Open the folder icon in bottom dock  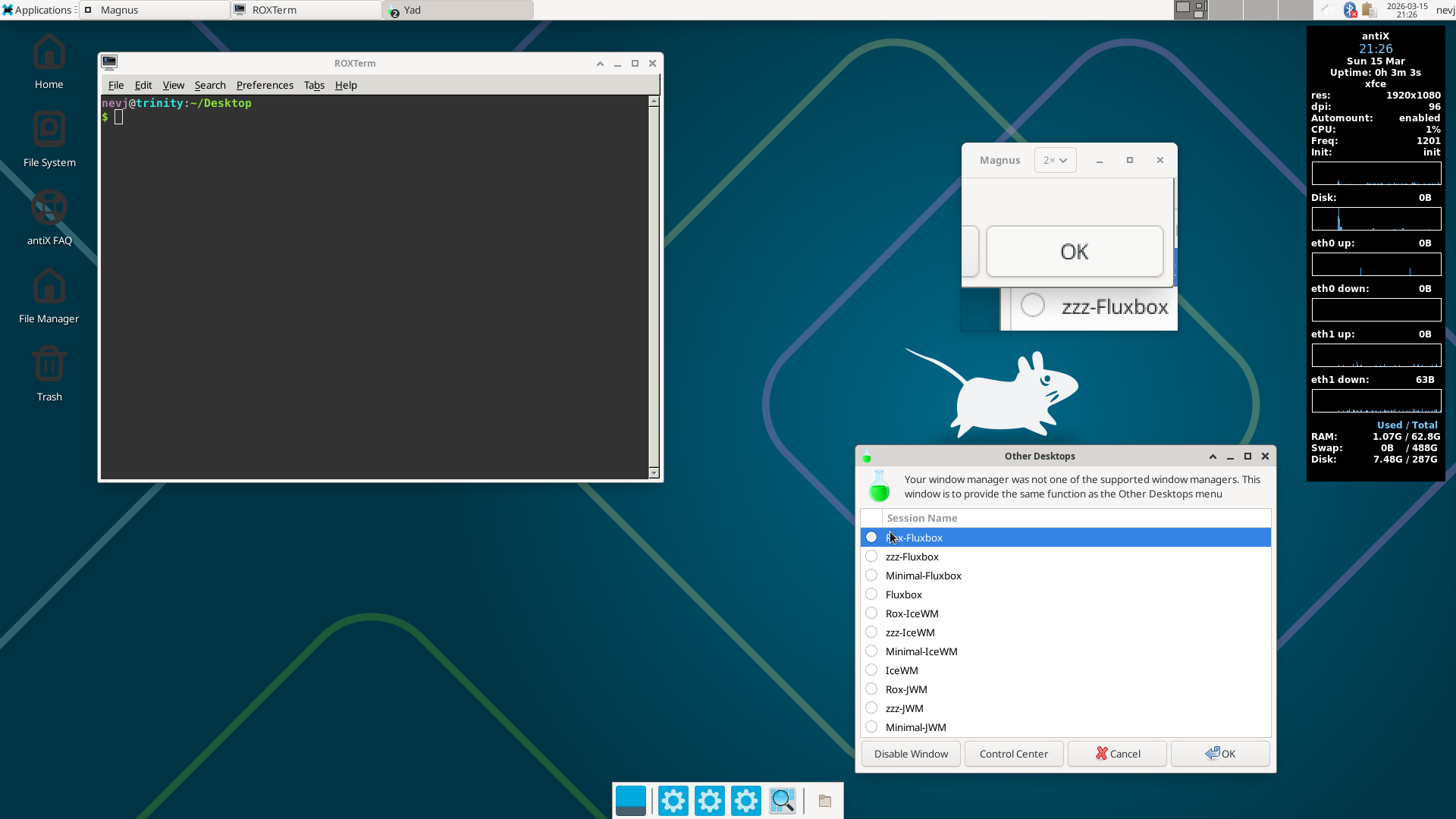(825, 801)
